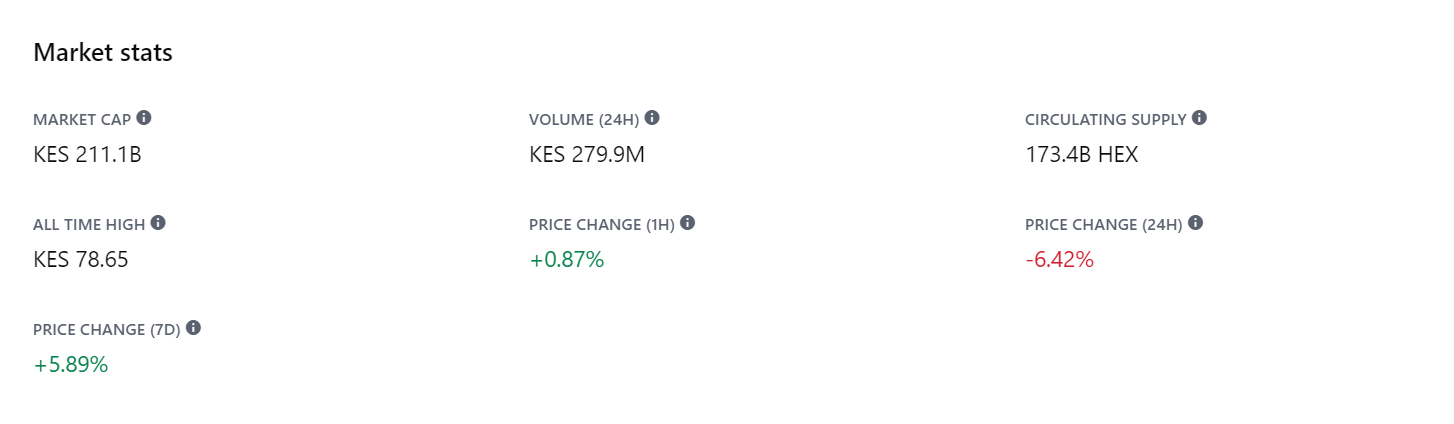Click the Circulating Supply info icon

[x=1200, y=118]
